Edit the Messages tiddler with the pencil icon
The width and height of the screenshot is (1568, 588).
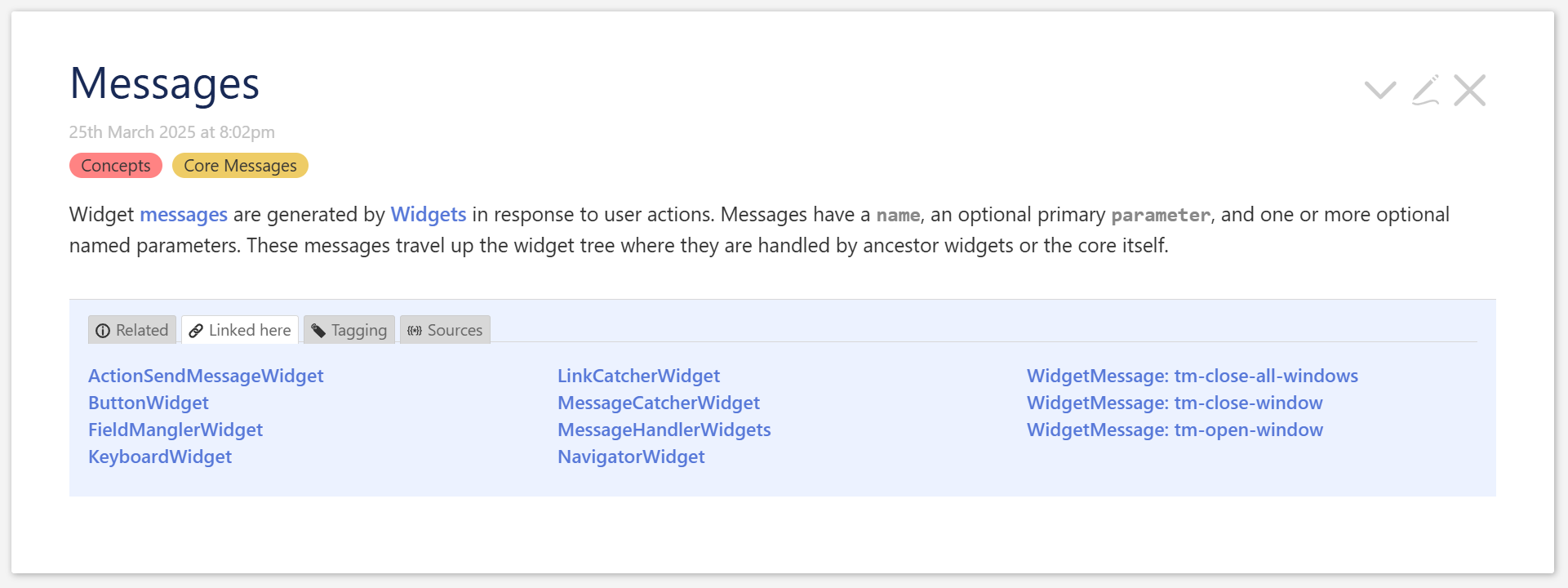click(x=1425, y=90)
